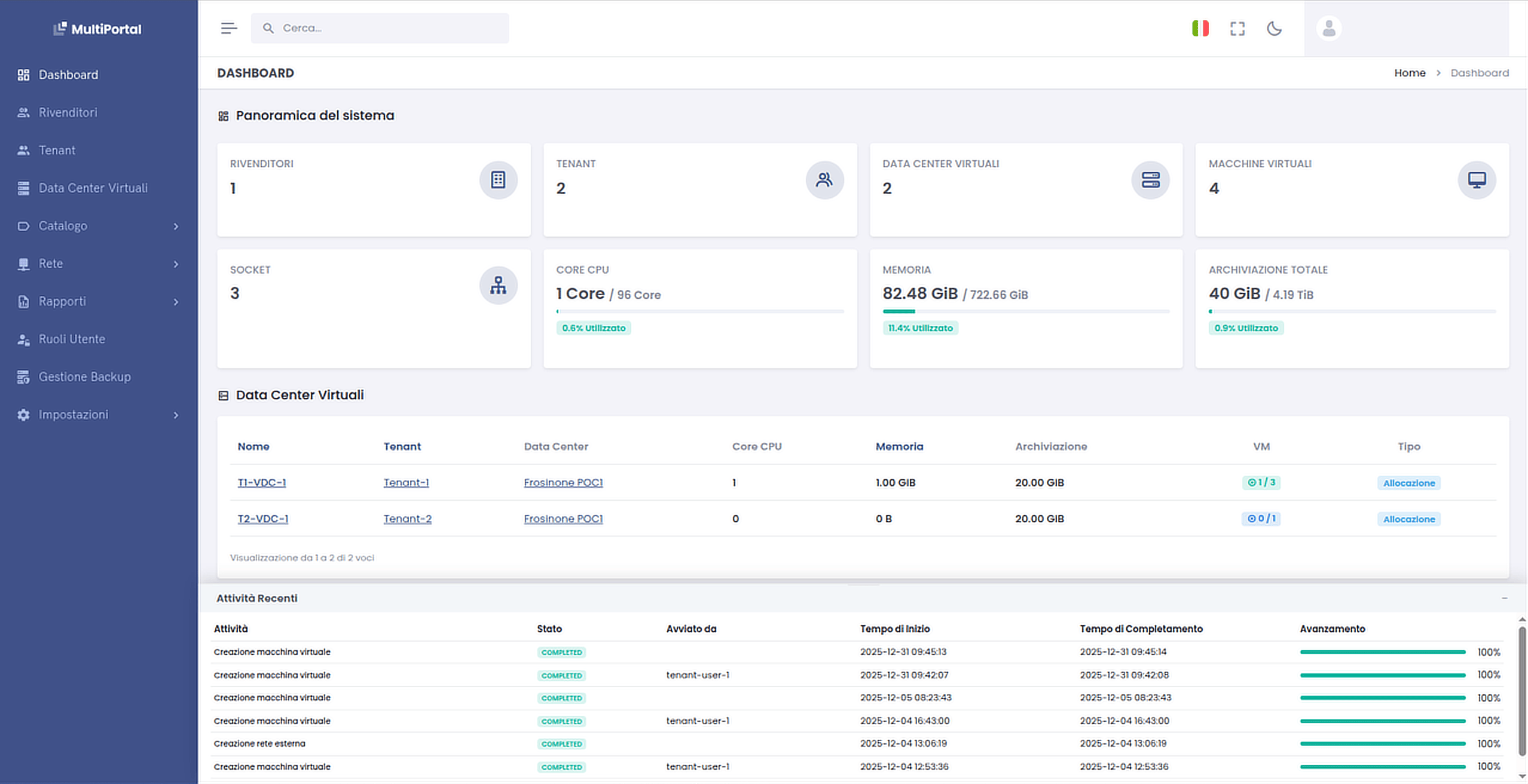Viewport: 1528px width, 784px height.
Task: Click the MultiPortal logo
Action: click(x=97, y=29)
